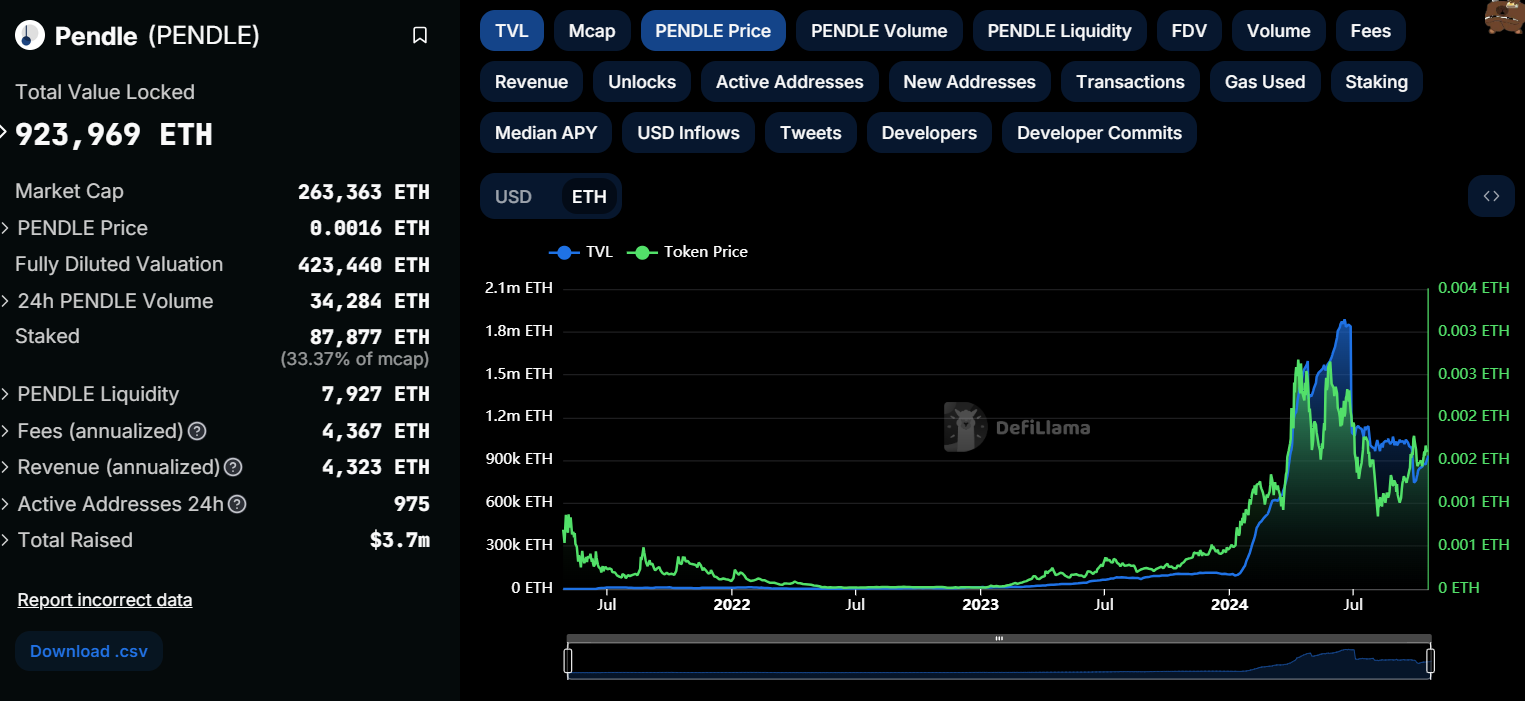The image size is (1525, 701).
Task: Toggle the PENDLE Price metric off
Action: [x=712, y=31]
